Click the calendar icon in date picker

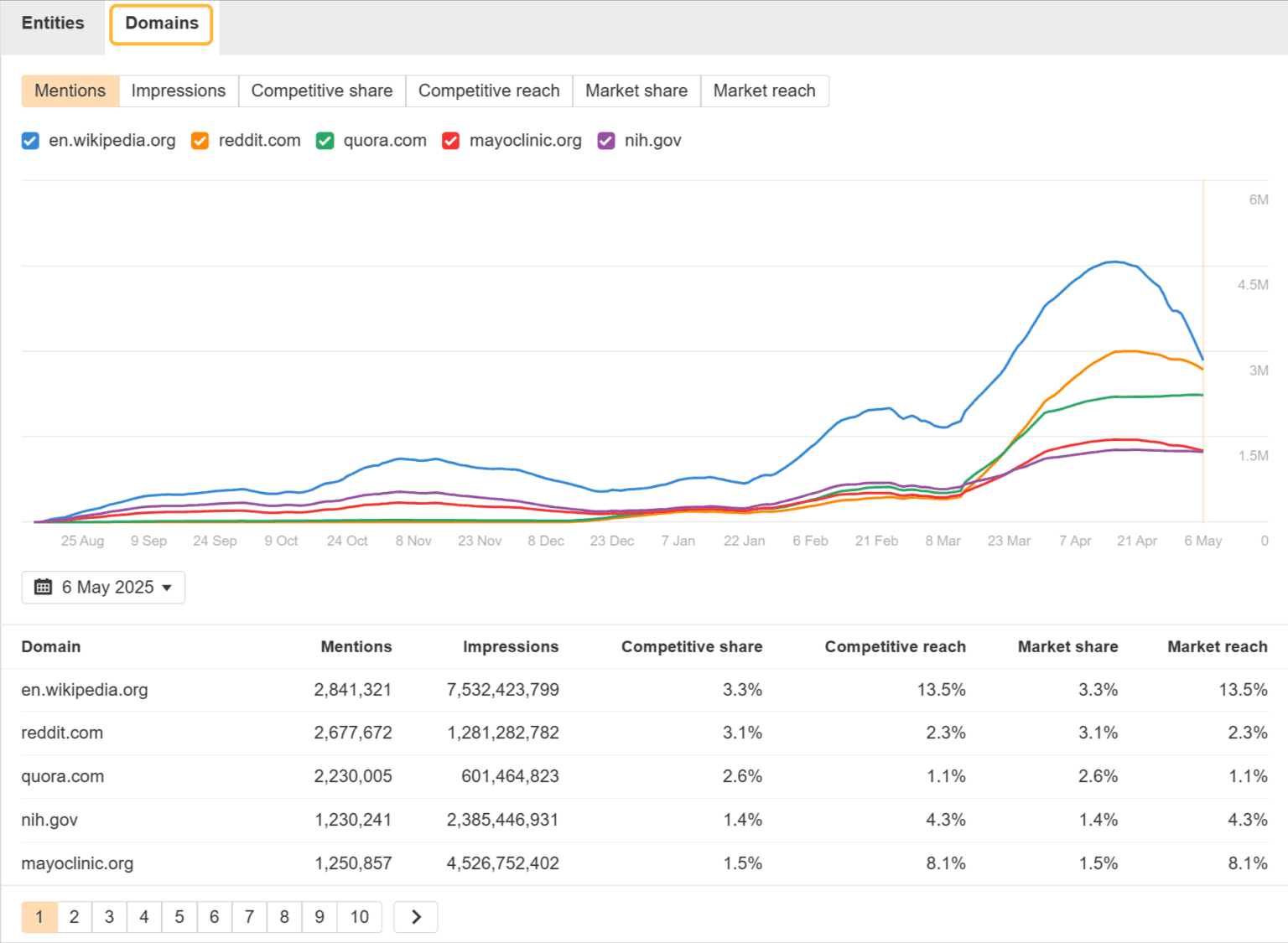(43, 588)
